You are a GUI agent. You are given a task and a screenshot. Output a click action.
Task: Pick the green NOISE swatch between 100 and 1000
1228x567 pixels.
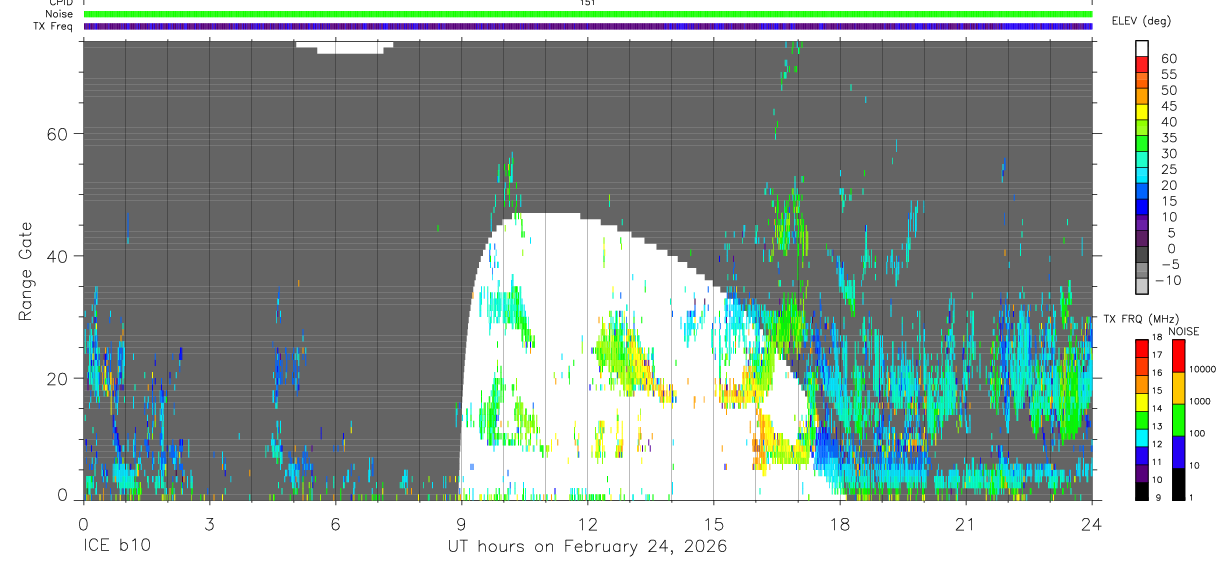point(1178,420)
